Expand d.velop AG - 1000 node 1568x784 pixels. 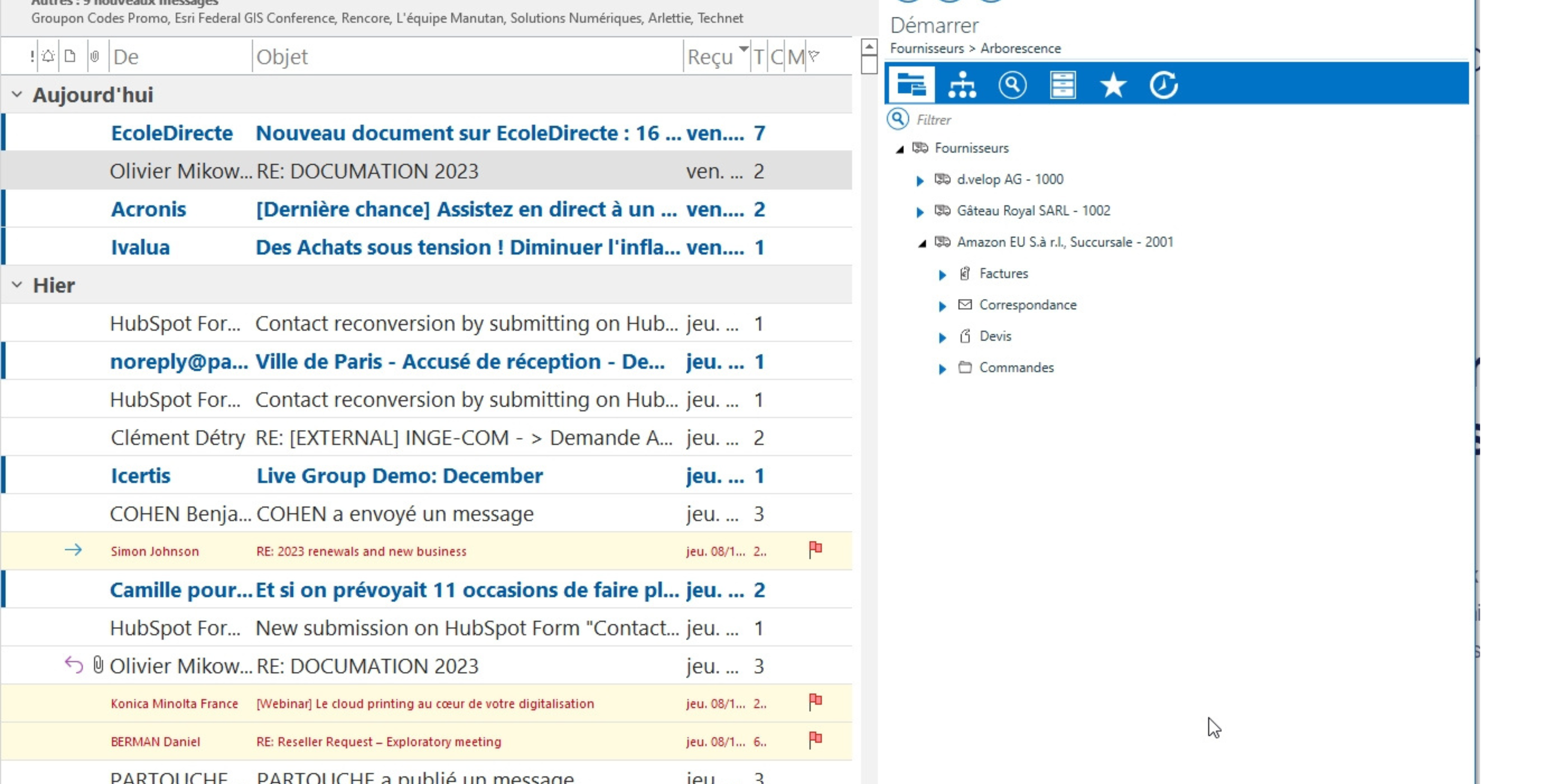920,180
